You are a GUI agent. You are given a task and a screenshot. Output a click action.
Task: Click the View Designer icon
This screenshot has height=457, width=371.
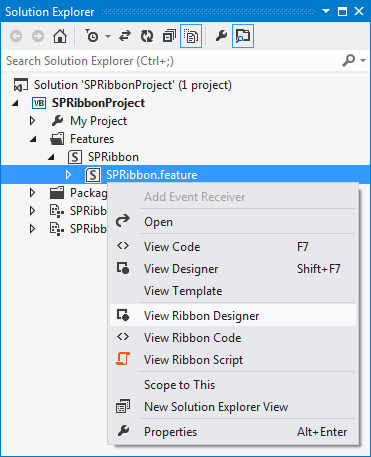click(x=123, y=268)
